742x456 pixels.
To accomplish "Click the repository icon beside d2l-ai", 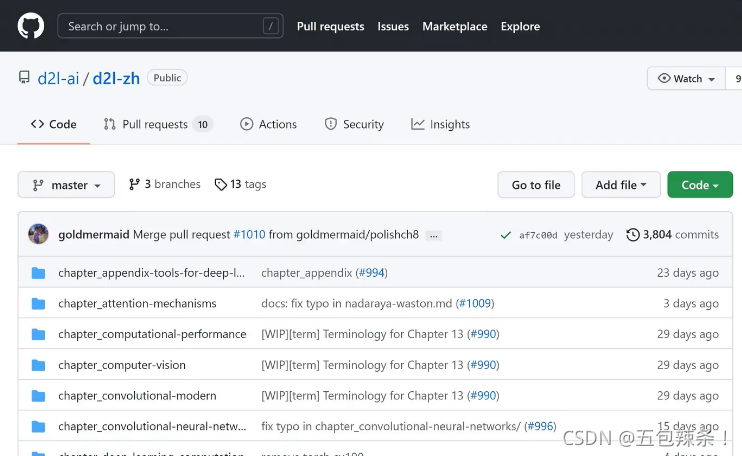I will click(24, 78).
